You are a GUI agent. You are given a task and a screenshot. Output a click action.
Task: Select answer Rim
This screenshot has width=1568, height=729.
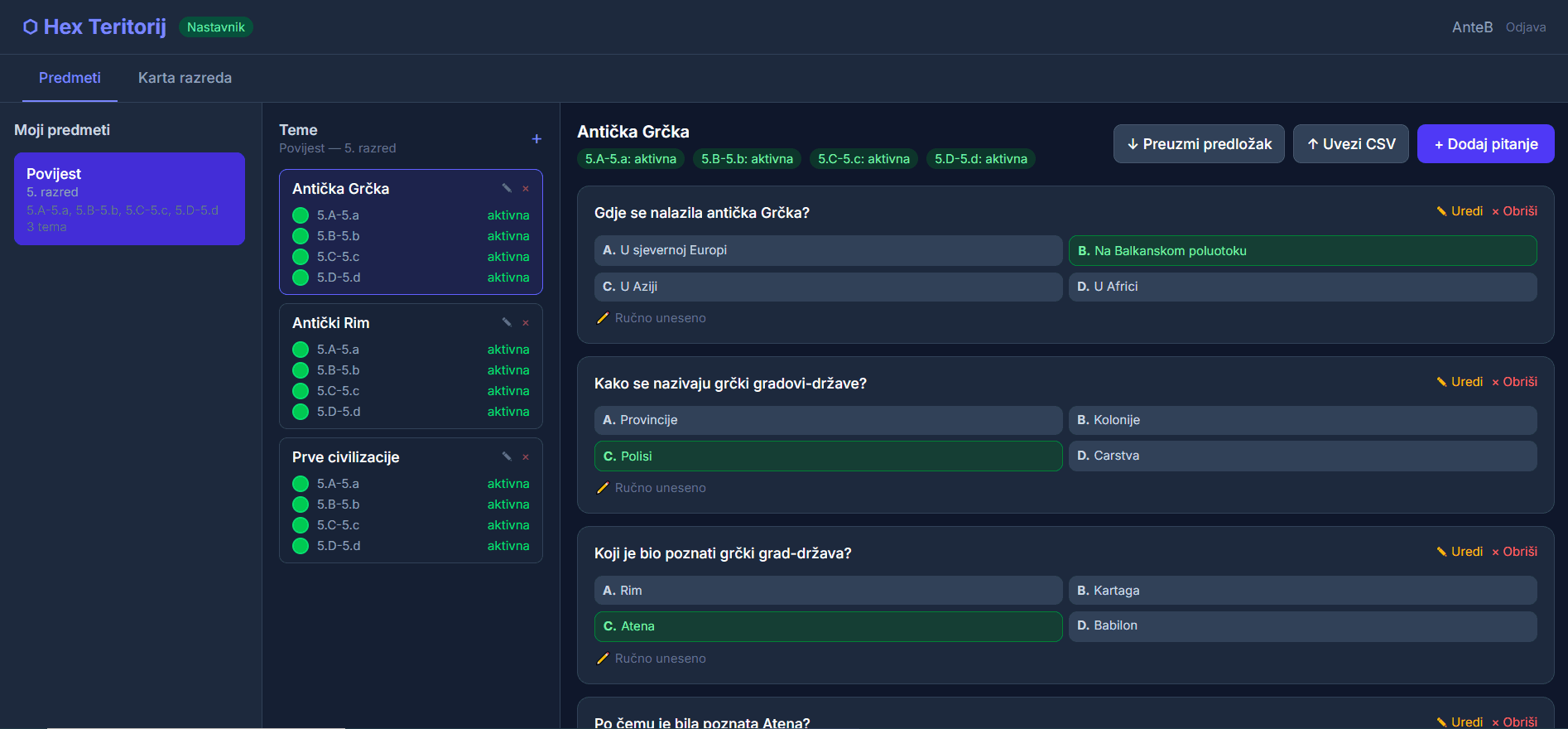(x=828, y=591)
